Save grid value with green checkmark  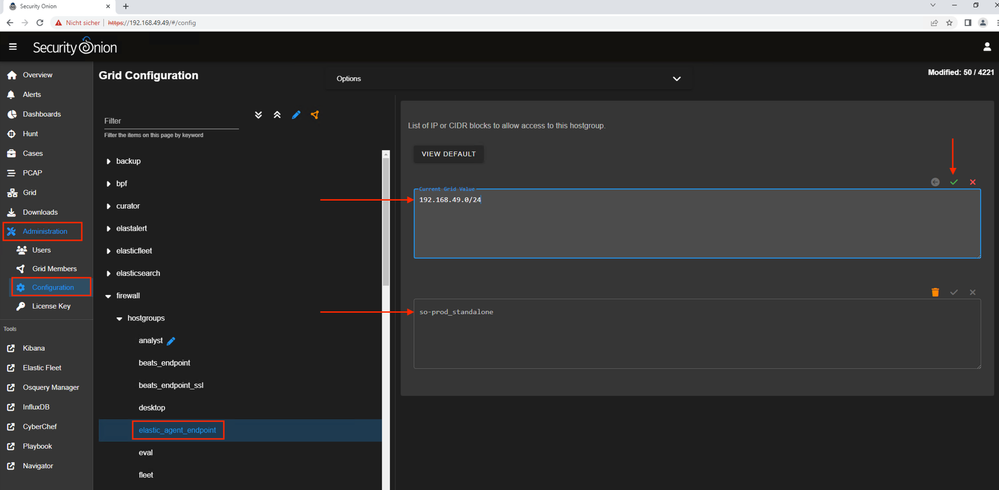tap(954, 182)
